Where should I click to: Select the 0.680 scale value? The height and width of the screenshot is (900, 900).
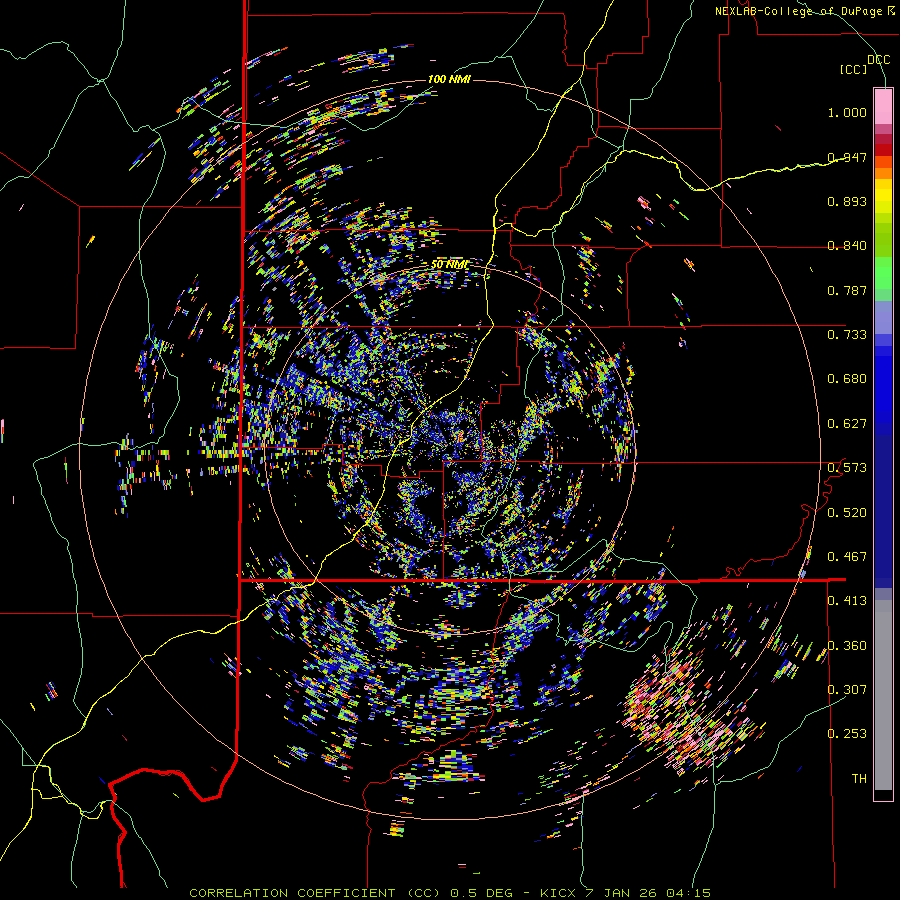[847, 379]
